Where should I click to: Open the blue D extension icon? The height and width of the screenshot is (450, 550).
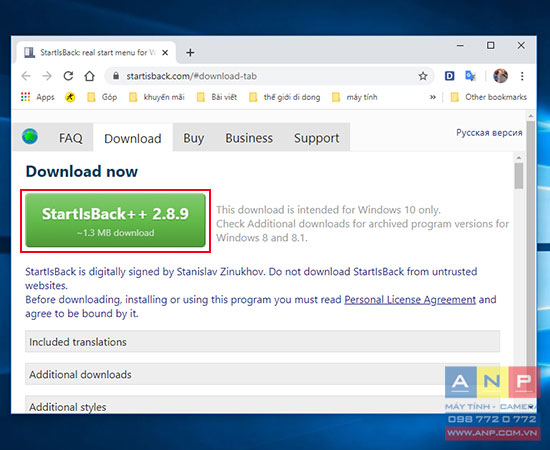click(449, 76)
